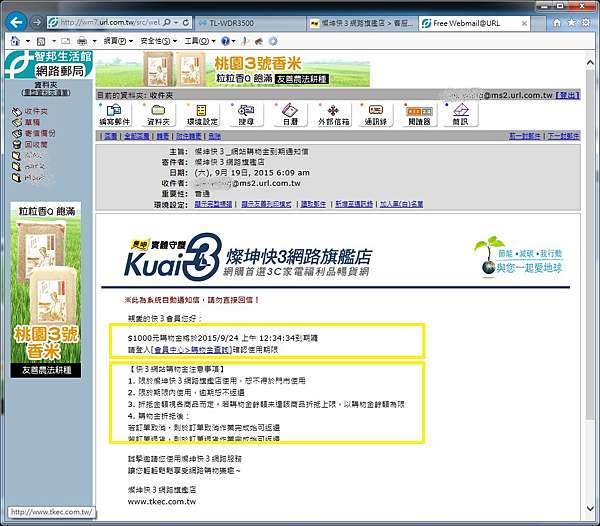Click the page scrollbar up arrow
The width and height of the screenshot is (600, 526).
590,62
